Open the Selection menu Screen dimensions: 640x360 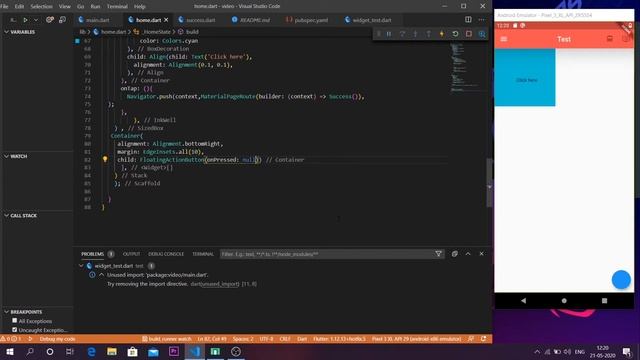(41, 7)
